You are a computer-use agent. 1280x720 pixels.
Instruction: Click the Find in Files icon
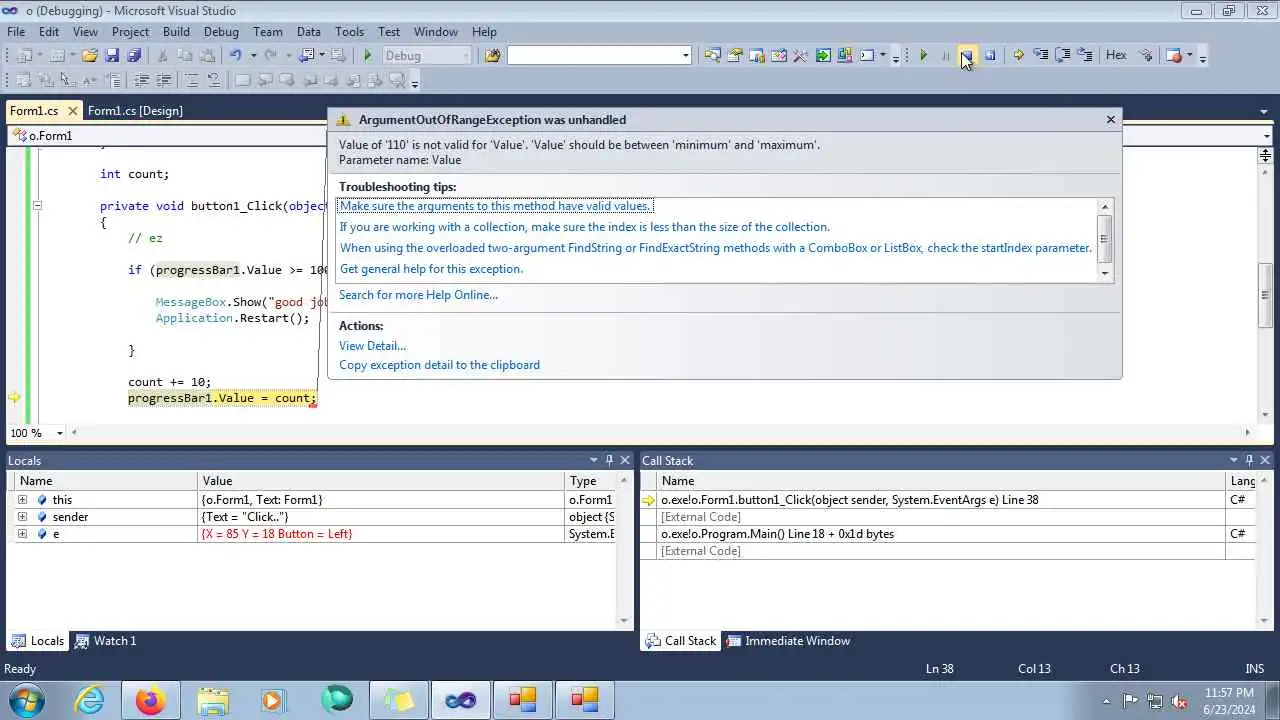pyautogui.click(x=492, y=55)
